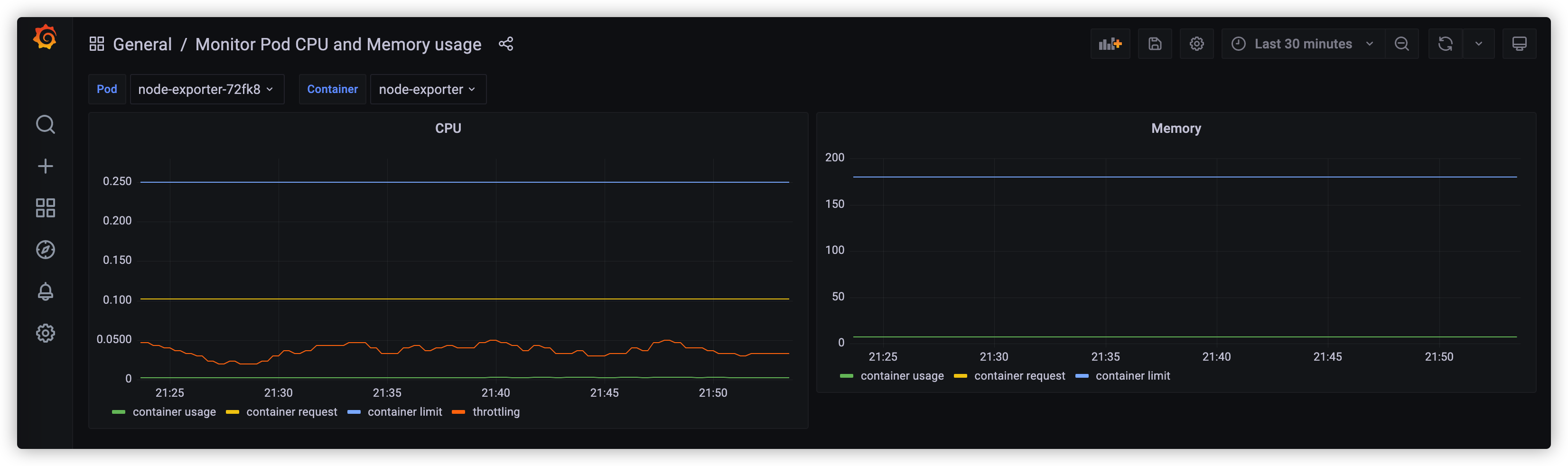Toggle container limit series in Memory legend

coord(1133,376)
